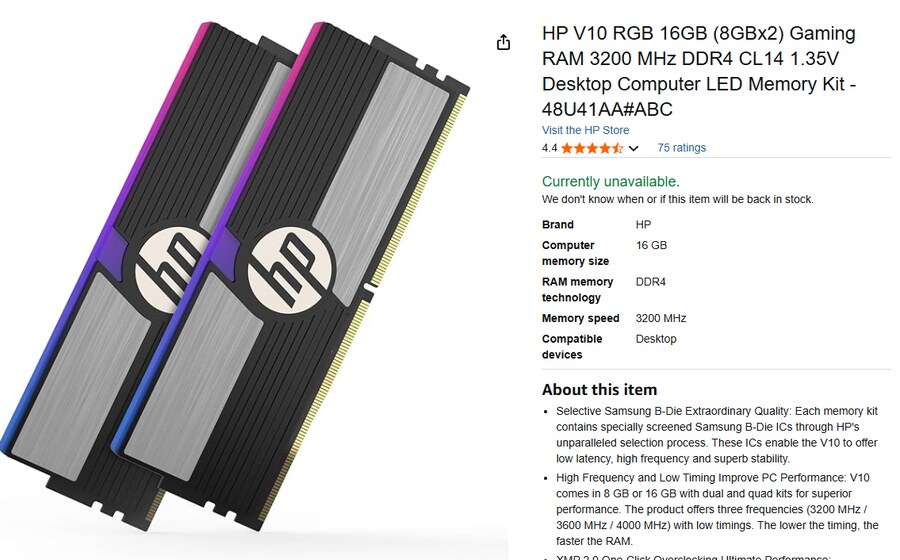Click the RAM memory technology DDR4 value
This screenshot has width=900, height=560.
tap(650, 282)
